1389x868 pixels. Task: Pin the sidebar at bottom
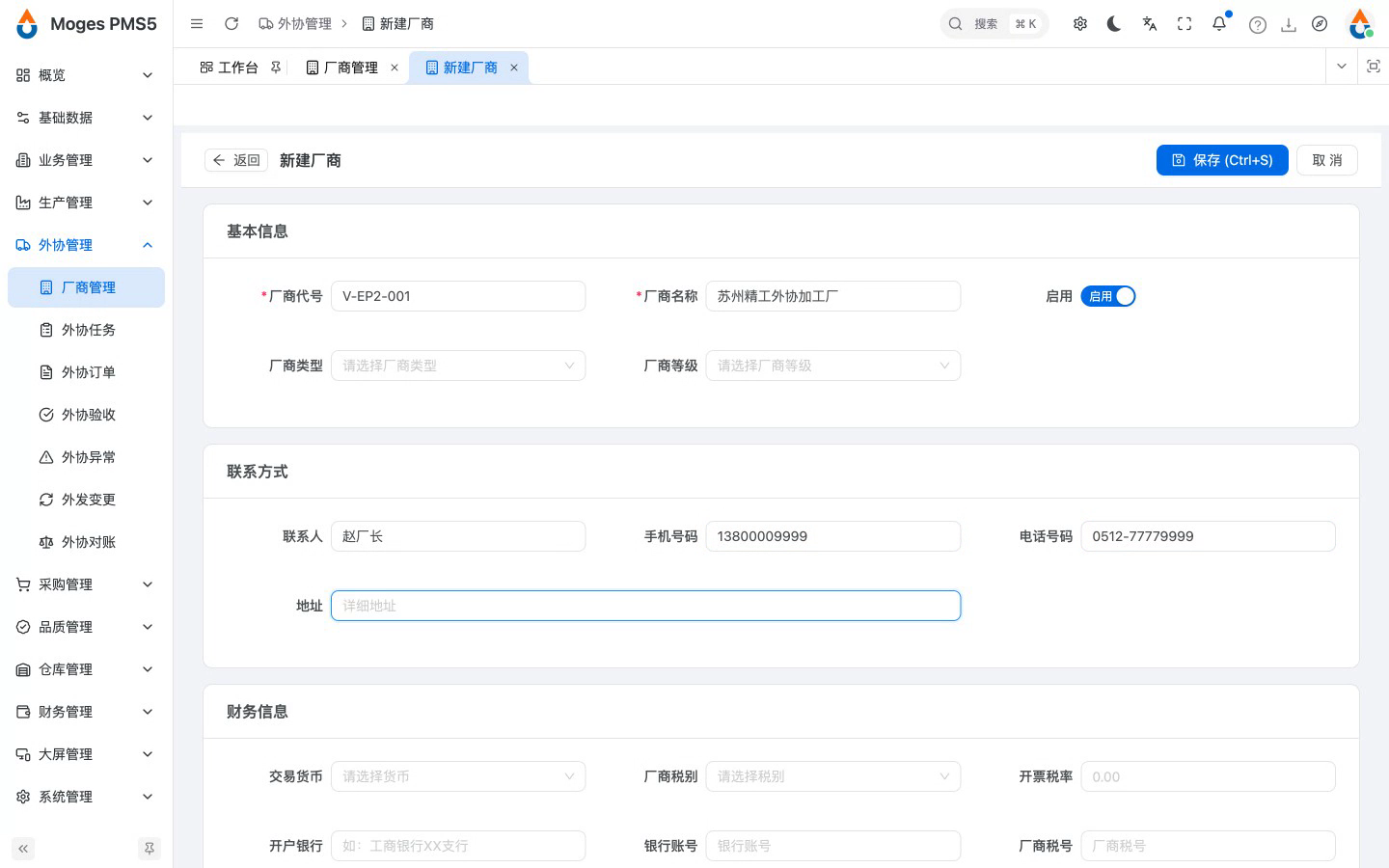(x=150, y=849)
